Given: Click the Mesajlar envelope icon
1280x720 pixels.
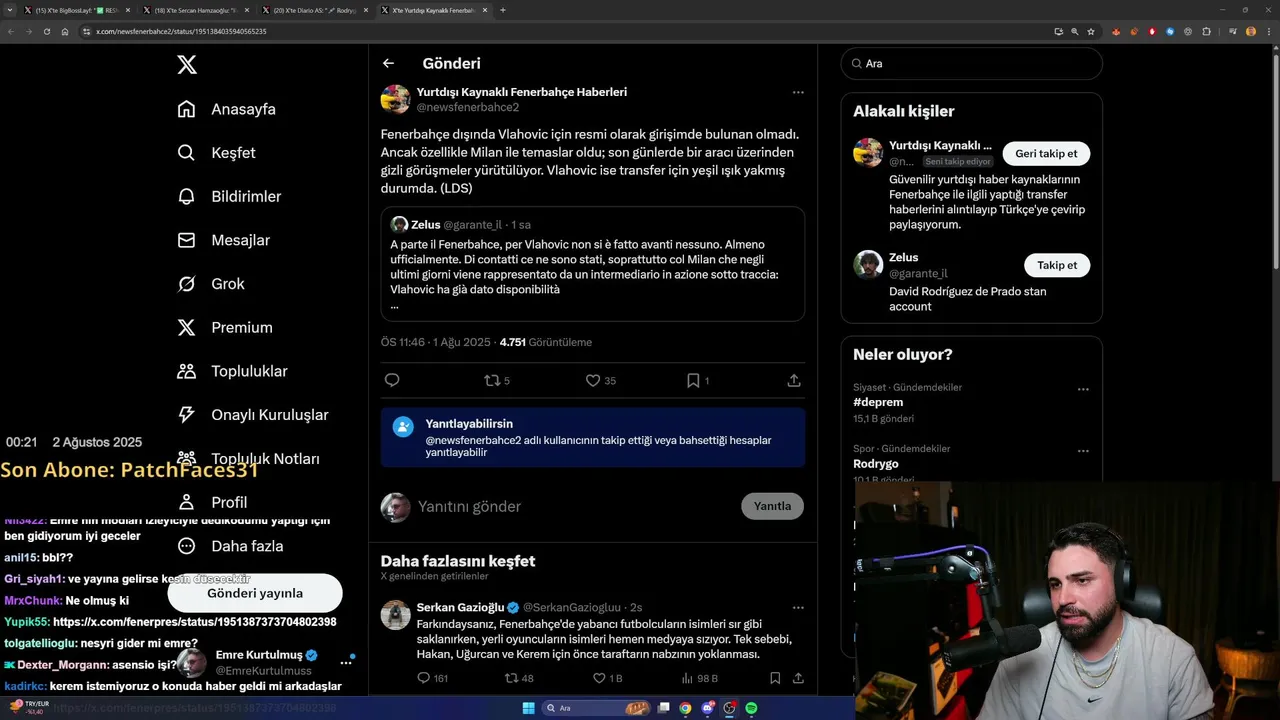Looking at the screenshot, I should 186,240.
